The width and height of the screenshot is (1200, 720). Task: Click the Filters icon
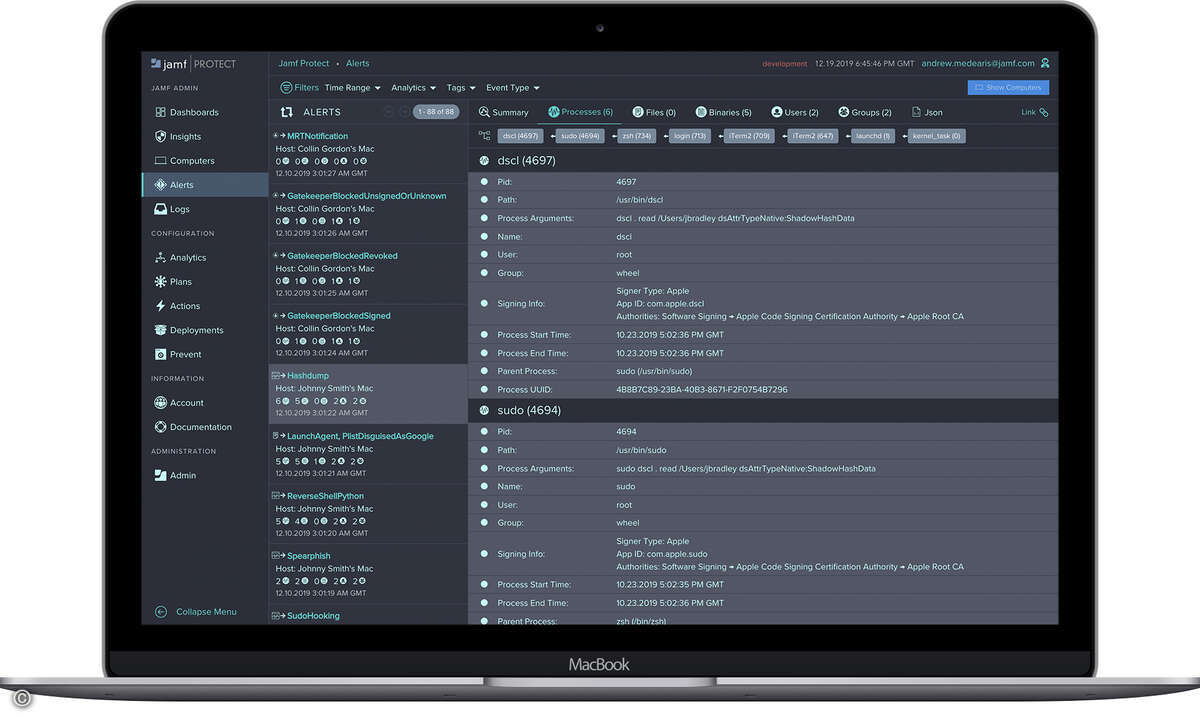[287, 88]
